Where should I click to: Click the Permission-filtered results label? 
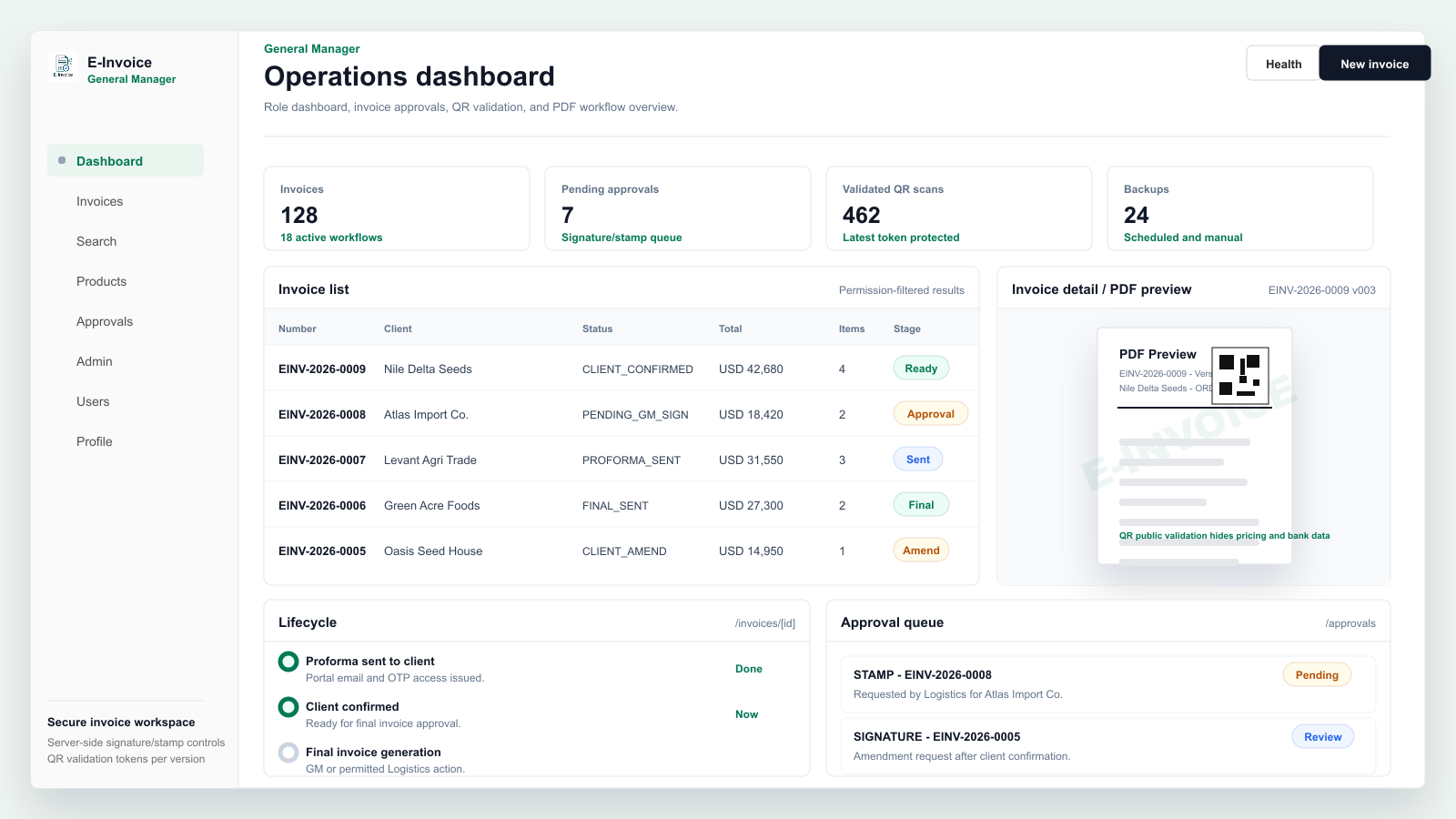(902, 290)
